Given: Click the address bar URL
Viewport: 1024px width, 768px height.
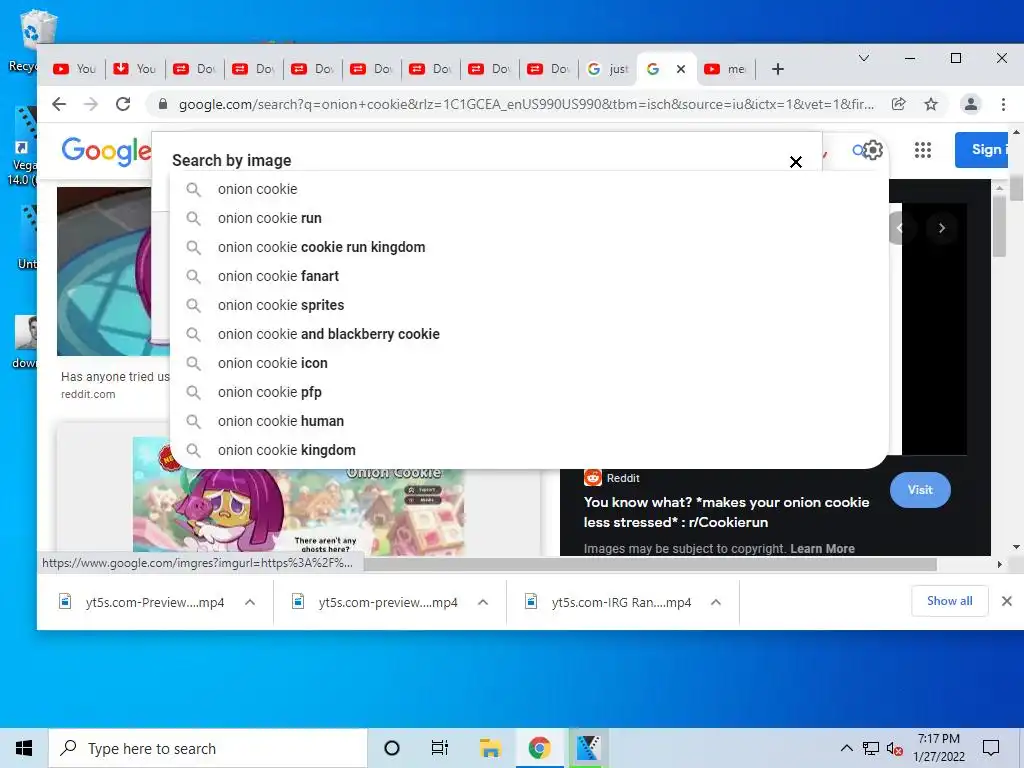Looking at the screenshot, I should pos(526,104).
